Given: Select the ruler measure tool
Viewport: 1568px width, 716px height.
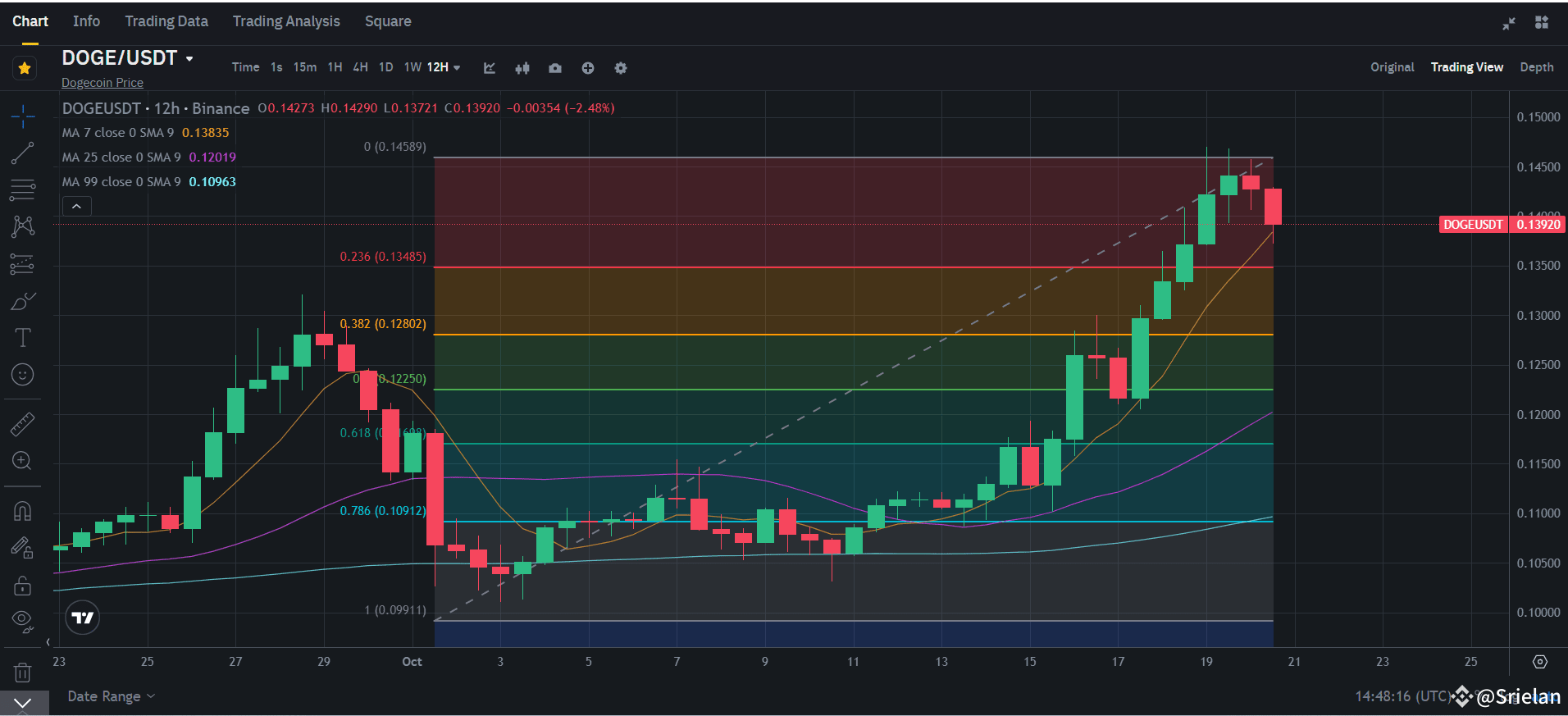Looking at the screenshot, I should 23,424.
